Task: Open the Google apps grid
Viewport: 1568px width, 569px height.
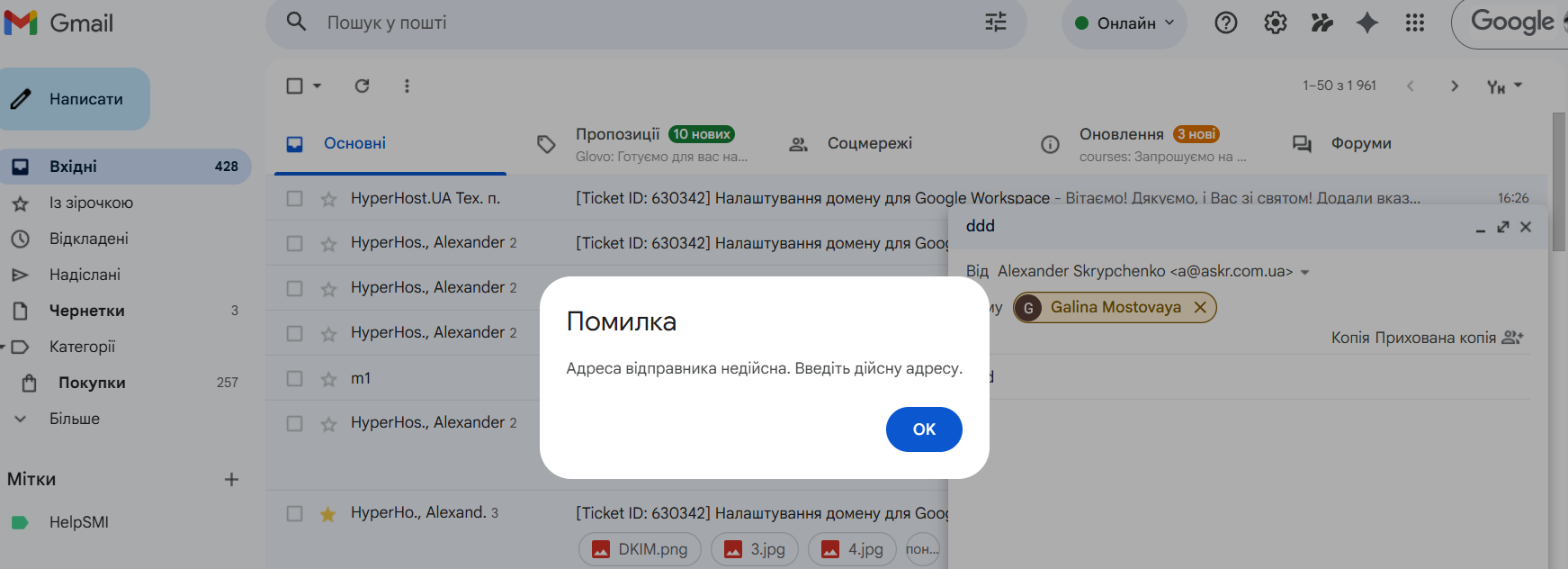Action: point(1414,23)
